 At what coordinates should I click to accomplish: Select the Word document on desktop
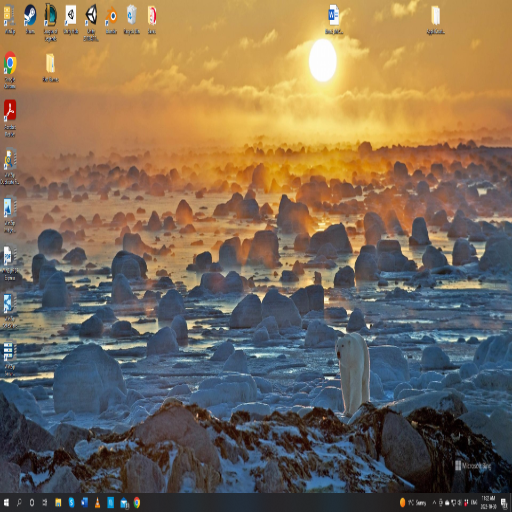coord(334,19)
